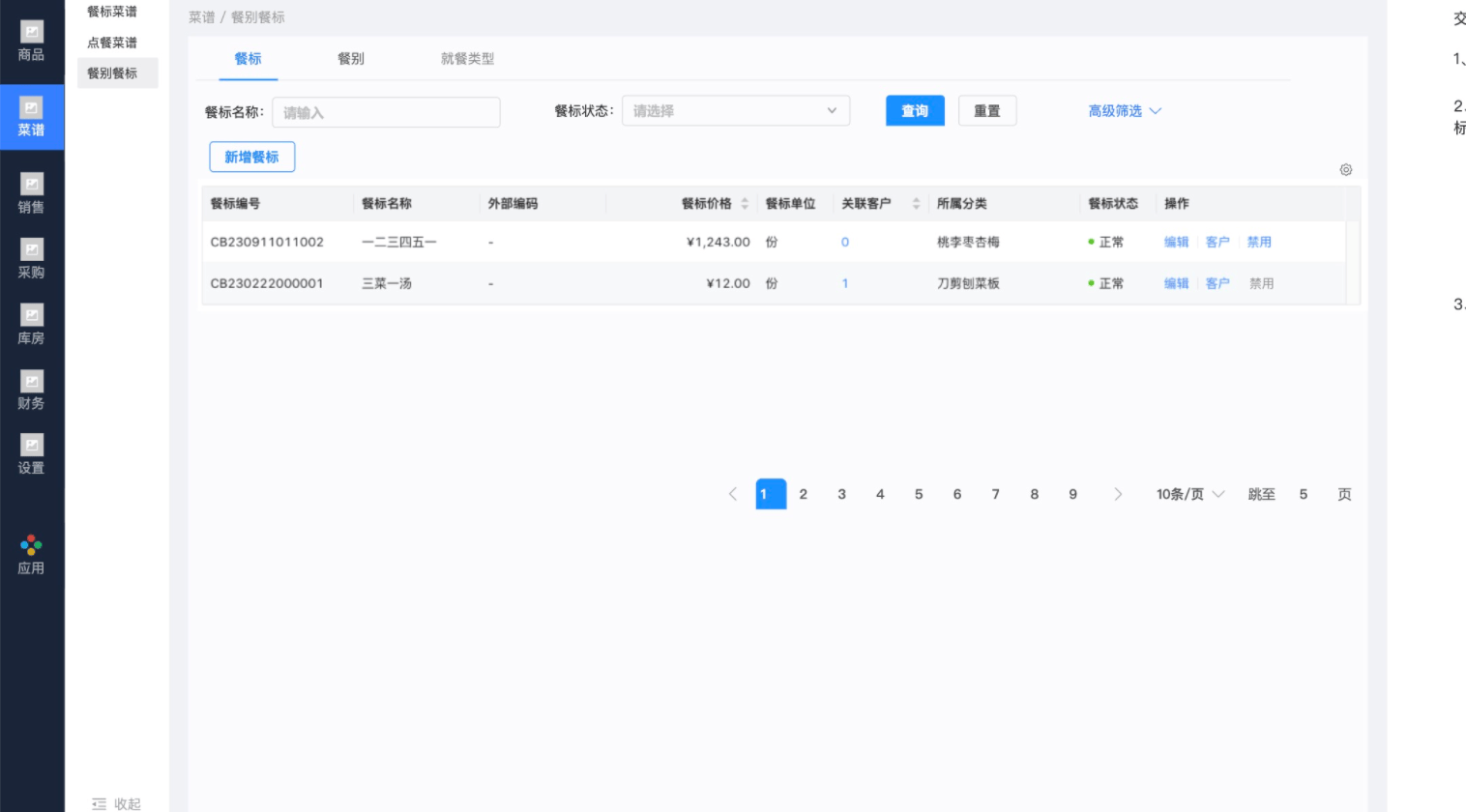The image size is (1466, 812).
Task: Edit the 三菜一汤 row
Action: (x=1176, y=284)
